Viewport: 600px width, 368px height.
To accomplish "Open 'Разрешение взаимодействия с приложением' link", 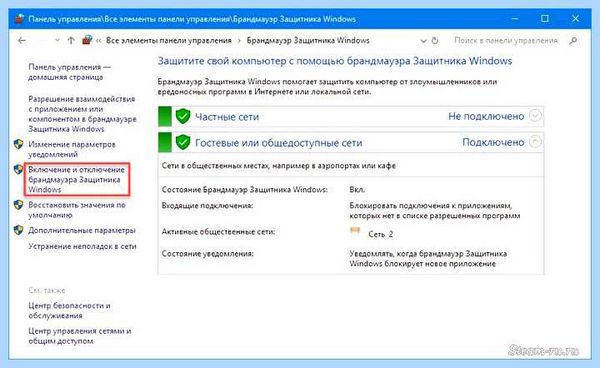I will pyautogui.click(x=82, y=114).
